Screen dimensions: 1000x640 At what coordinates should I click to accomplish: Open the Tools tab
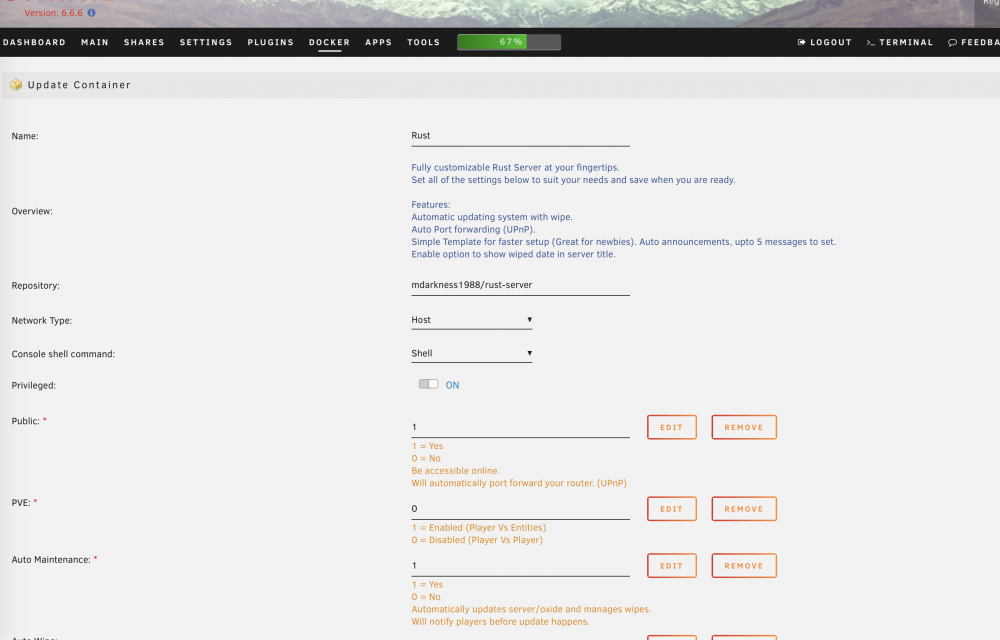coord(423,42)
